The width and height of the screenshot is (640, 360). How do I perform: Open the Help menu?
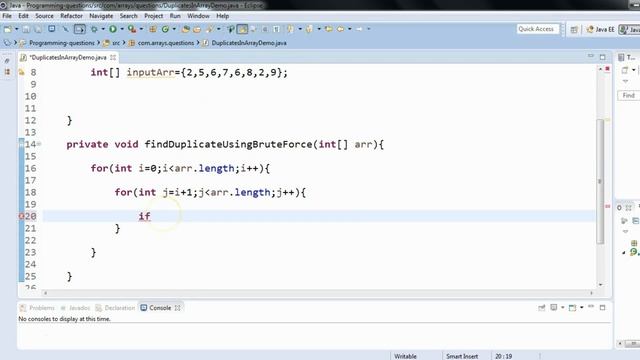(222, 16)
